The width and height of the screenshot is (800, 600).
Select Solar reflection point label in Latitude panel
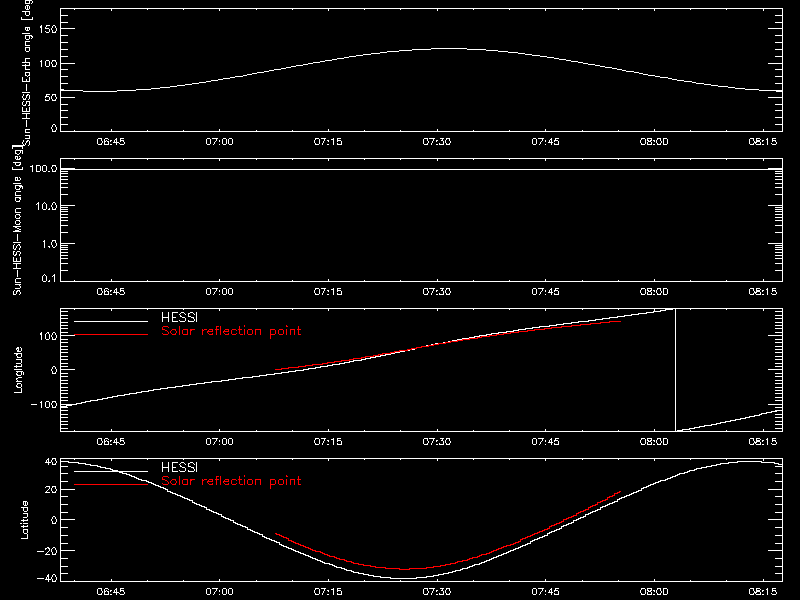coord(231,481)
